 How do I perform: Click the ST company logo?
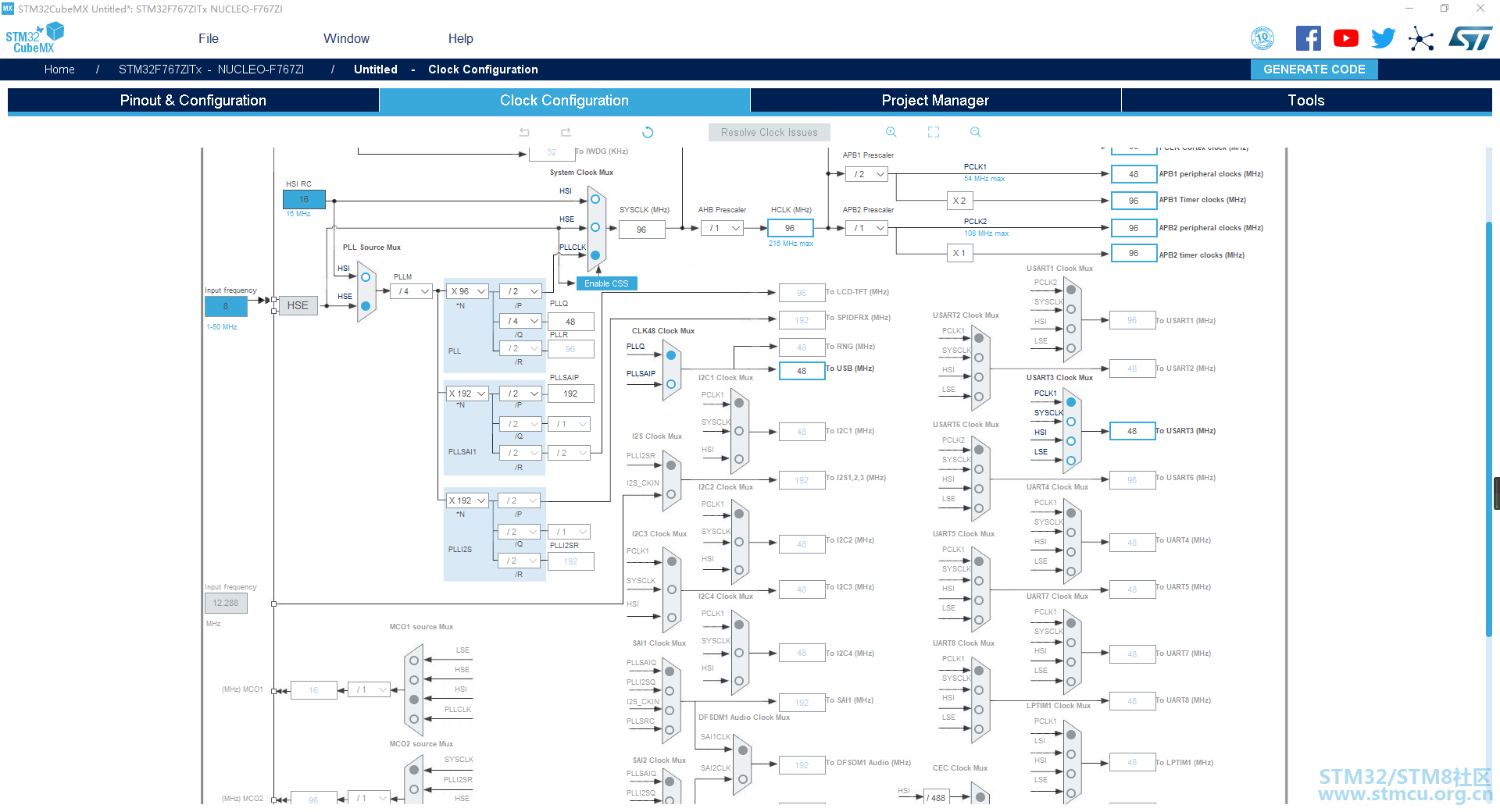tap(1470, 38)
